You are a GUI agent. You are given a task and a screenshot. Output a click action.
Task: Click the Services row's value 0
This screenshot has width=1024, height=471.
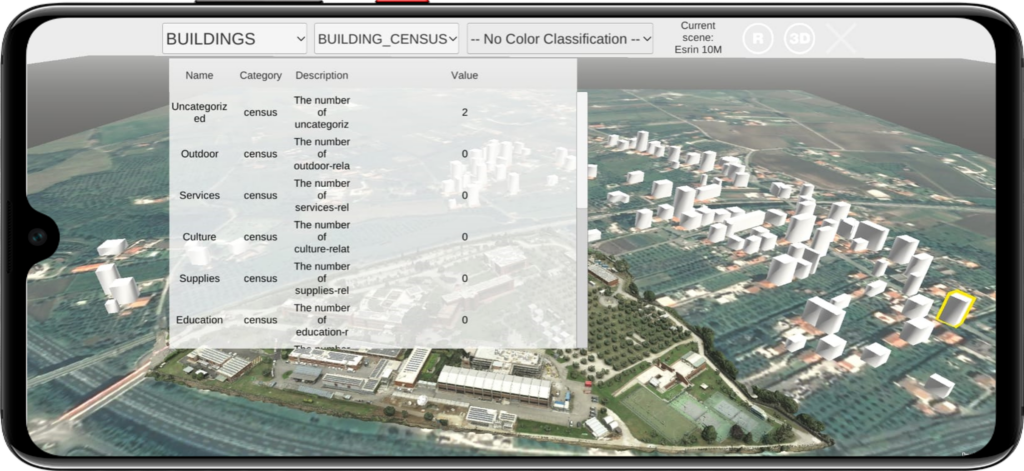point(465,195)
